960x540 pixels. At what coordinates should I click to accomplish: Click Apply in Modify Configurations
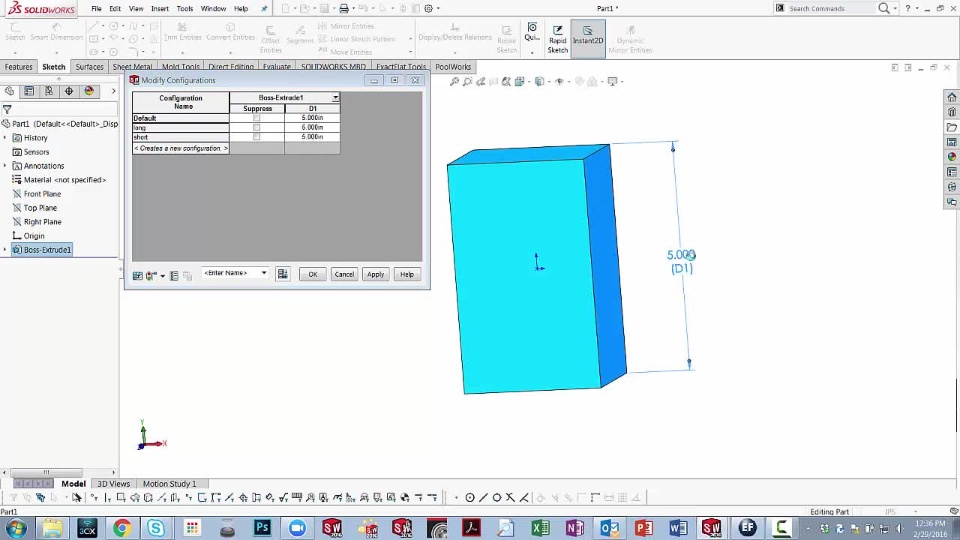(375, 274)
